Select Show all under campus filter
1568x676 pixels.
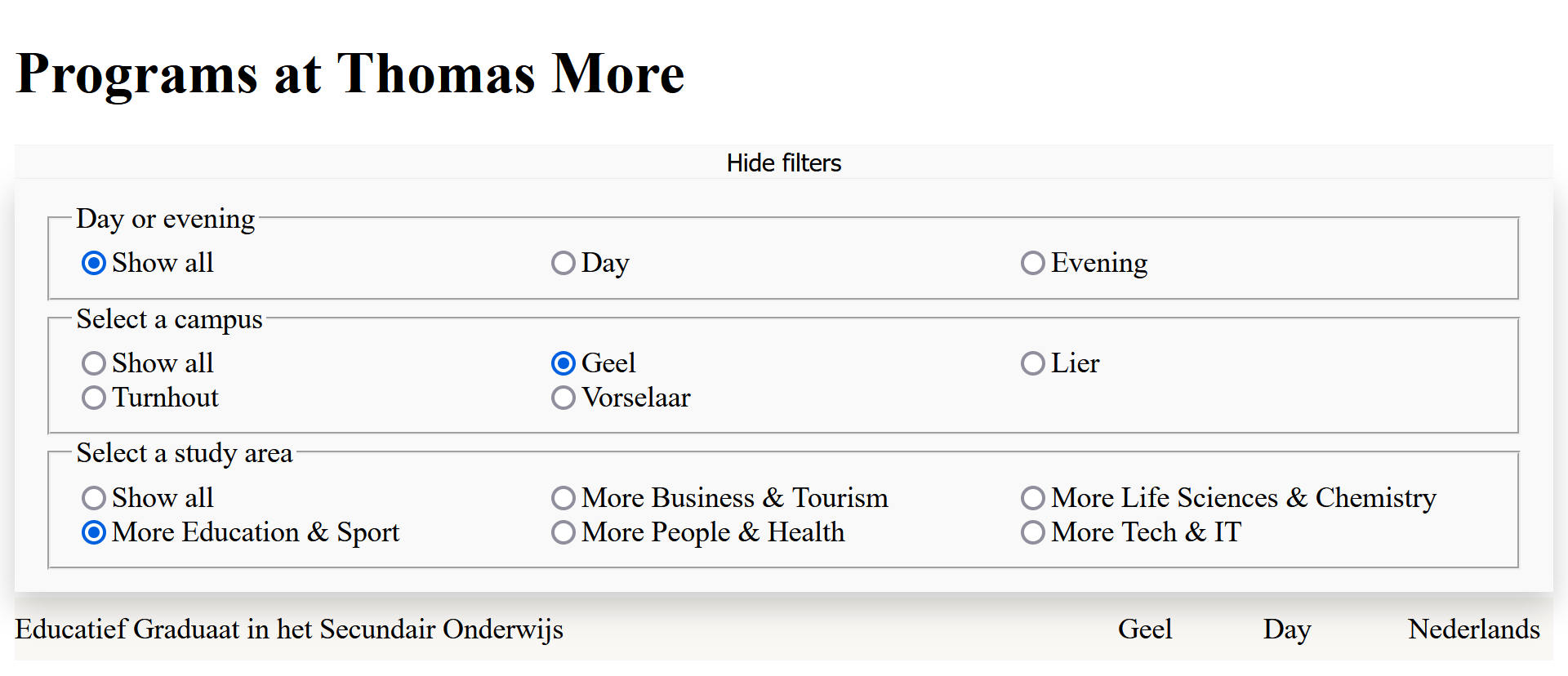[x=94, y=363]
